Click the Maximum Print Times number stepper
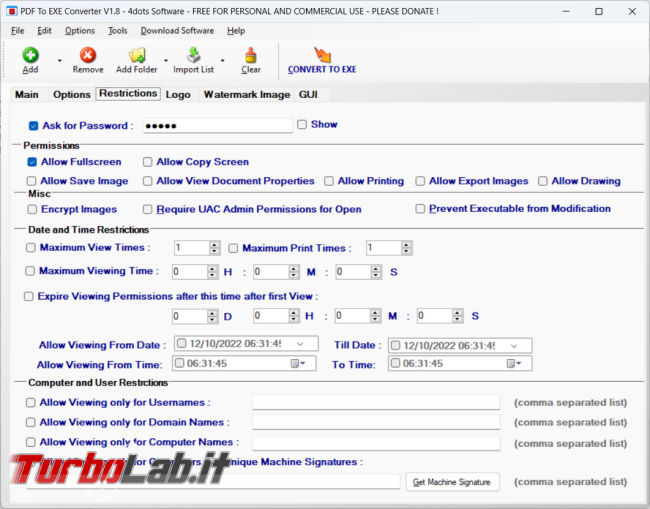The image size is (650, 509). 406,248
